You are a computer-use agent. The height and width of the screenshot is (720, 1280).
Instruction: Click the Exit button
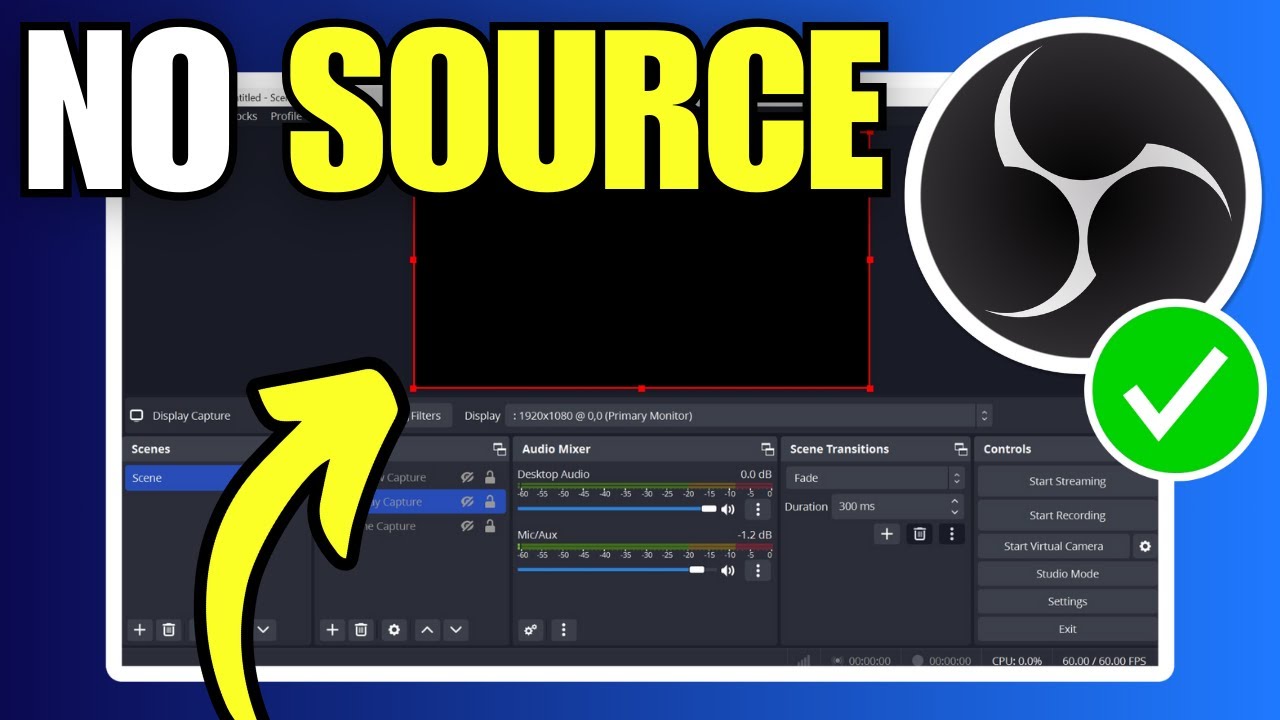1067,629
